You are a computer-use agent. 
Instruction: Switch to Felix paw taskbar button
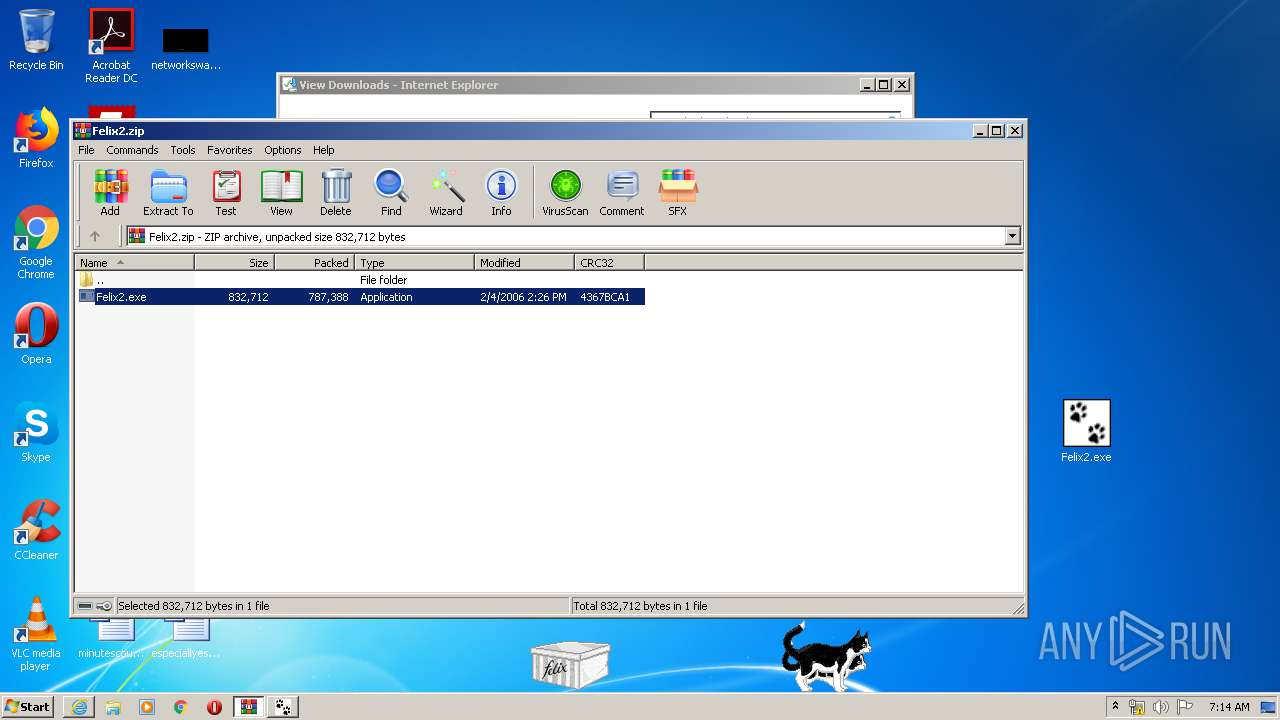[x=283, y=707]
